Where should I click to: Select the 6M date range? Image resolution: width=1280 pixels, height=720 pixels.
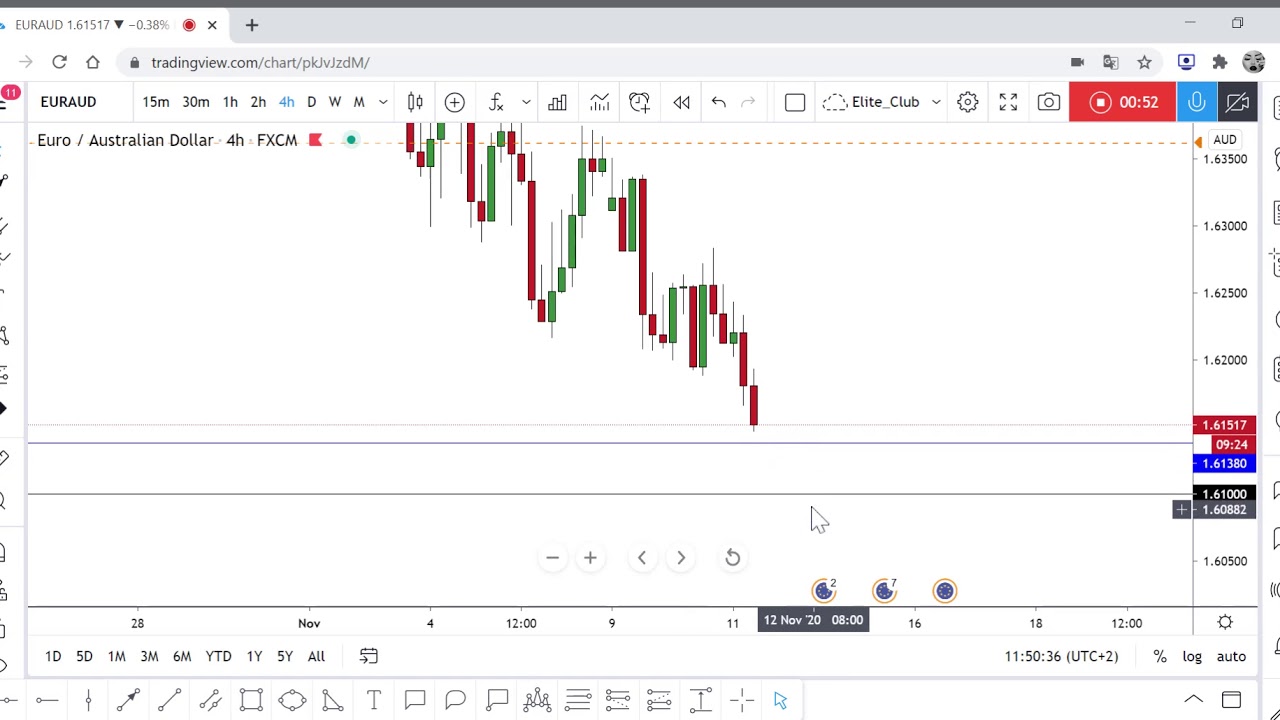tap(182, 656)
